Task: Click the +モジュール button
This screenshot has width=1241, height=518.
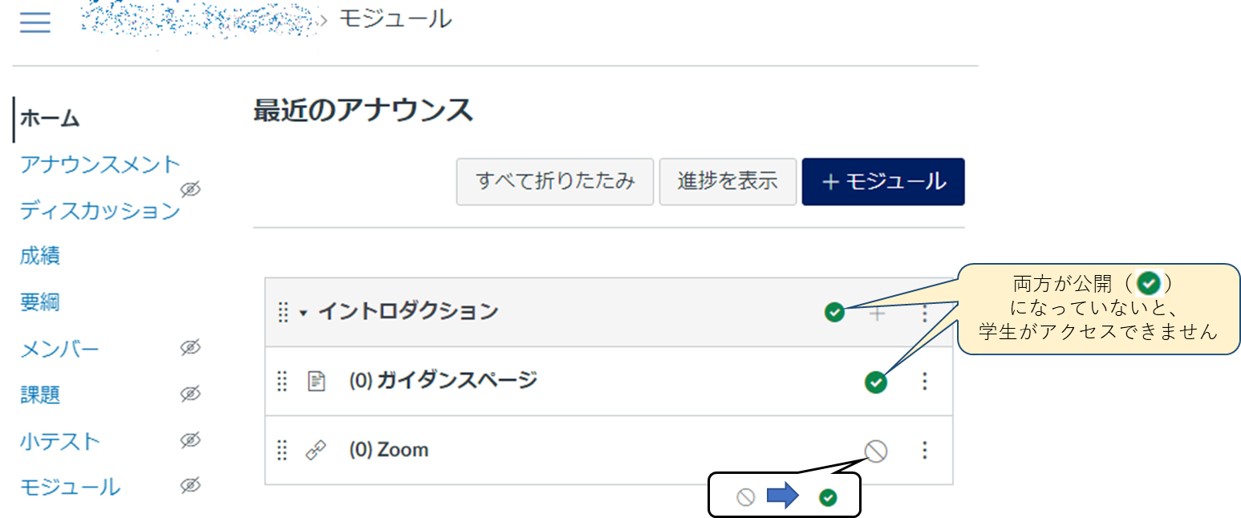Action: (x=883, y=181)
